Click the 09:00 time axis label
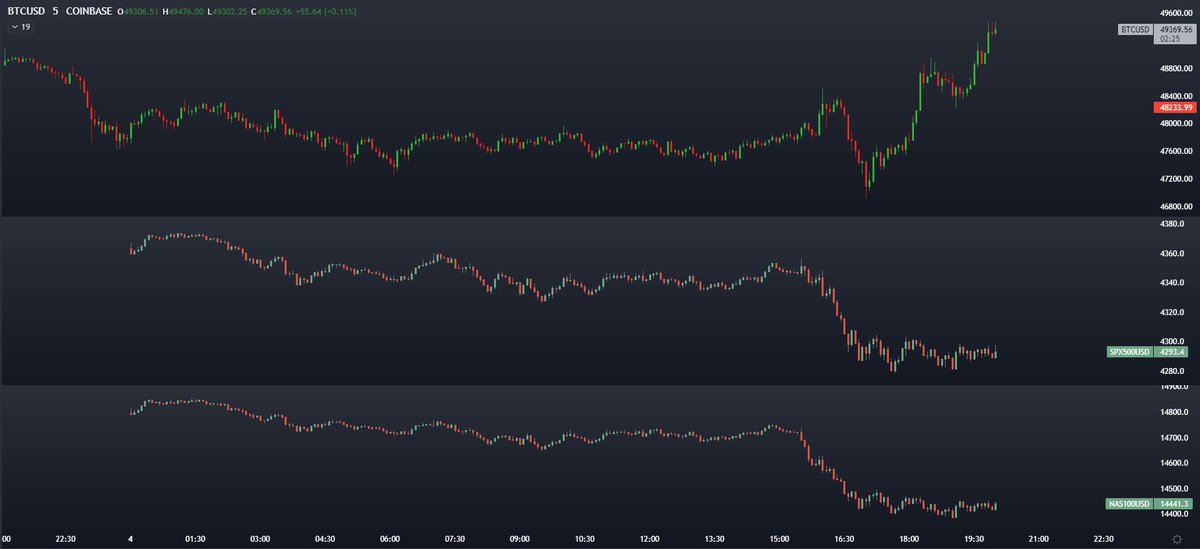This screenshot has width=1200, height=549. point(520,538)
